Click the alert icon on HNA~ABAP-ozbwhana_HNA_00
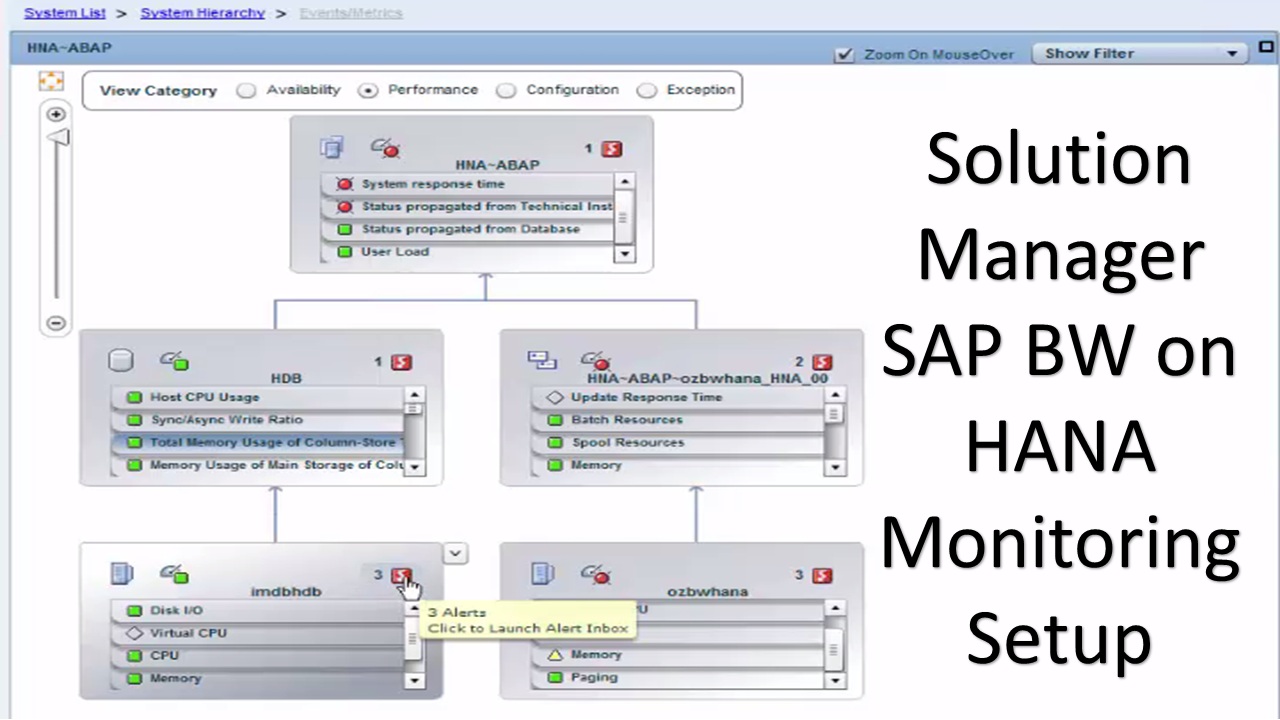This screenshot has height=720, width=1280. pyautogui.click(x=822, y=362)
